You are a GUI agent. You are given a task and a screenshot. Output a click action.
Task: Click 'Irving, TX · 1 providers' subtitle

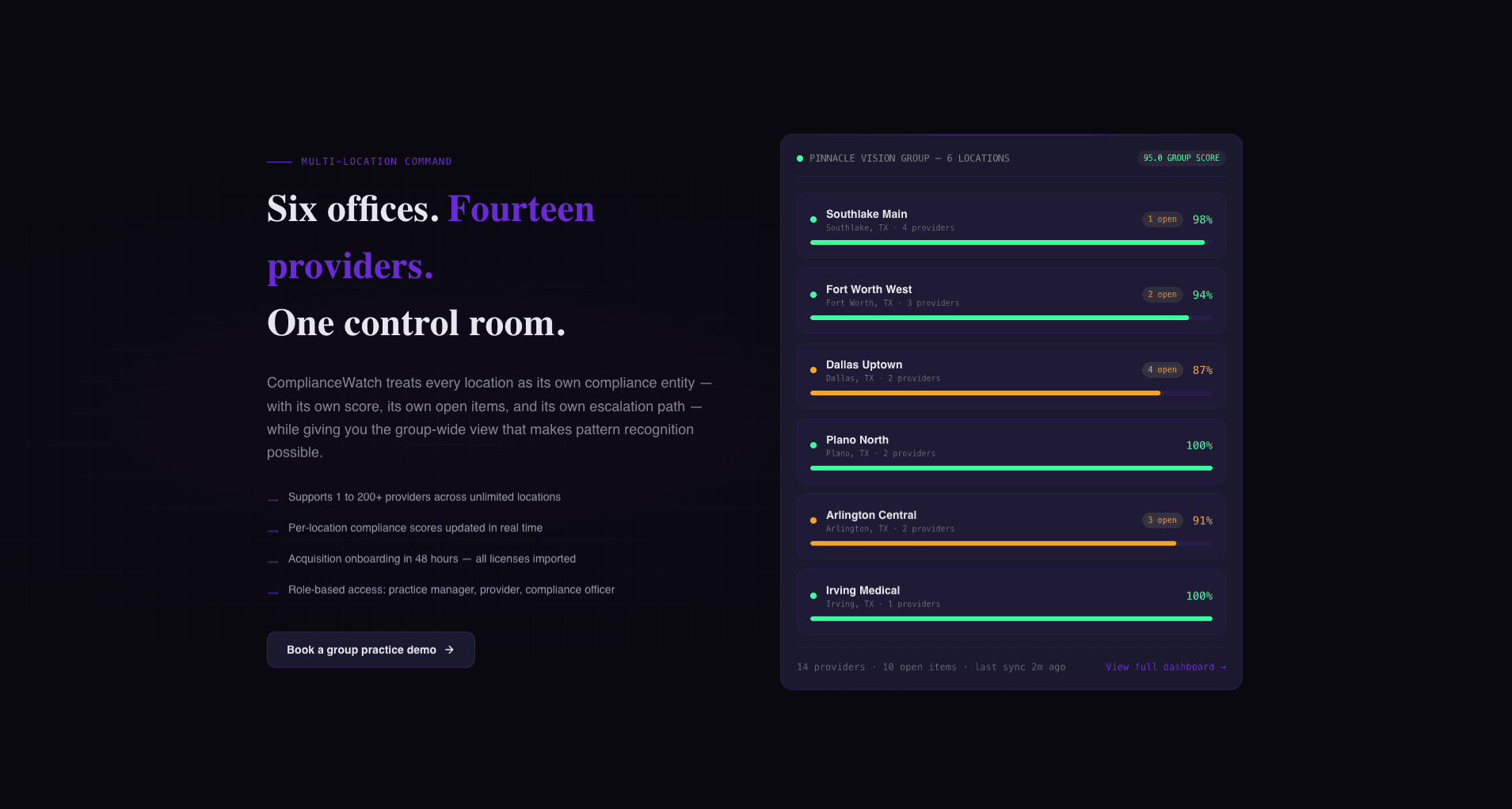click(x=883, y=605)
